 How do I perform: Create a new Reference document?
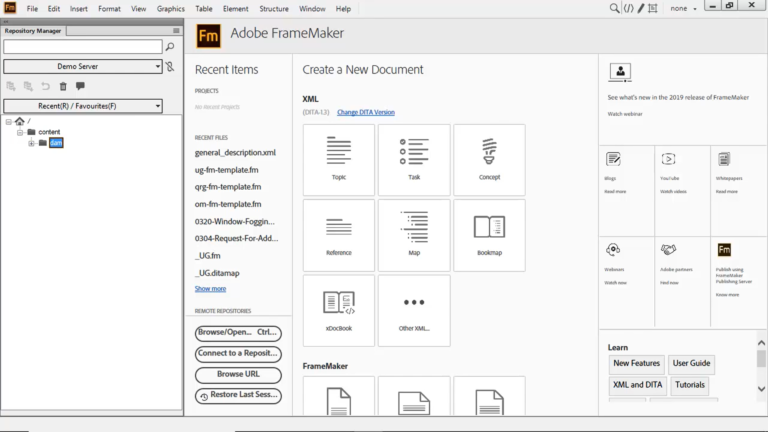[338, 235]
